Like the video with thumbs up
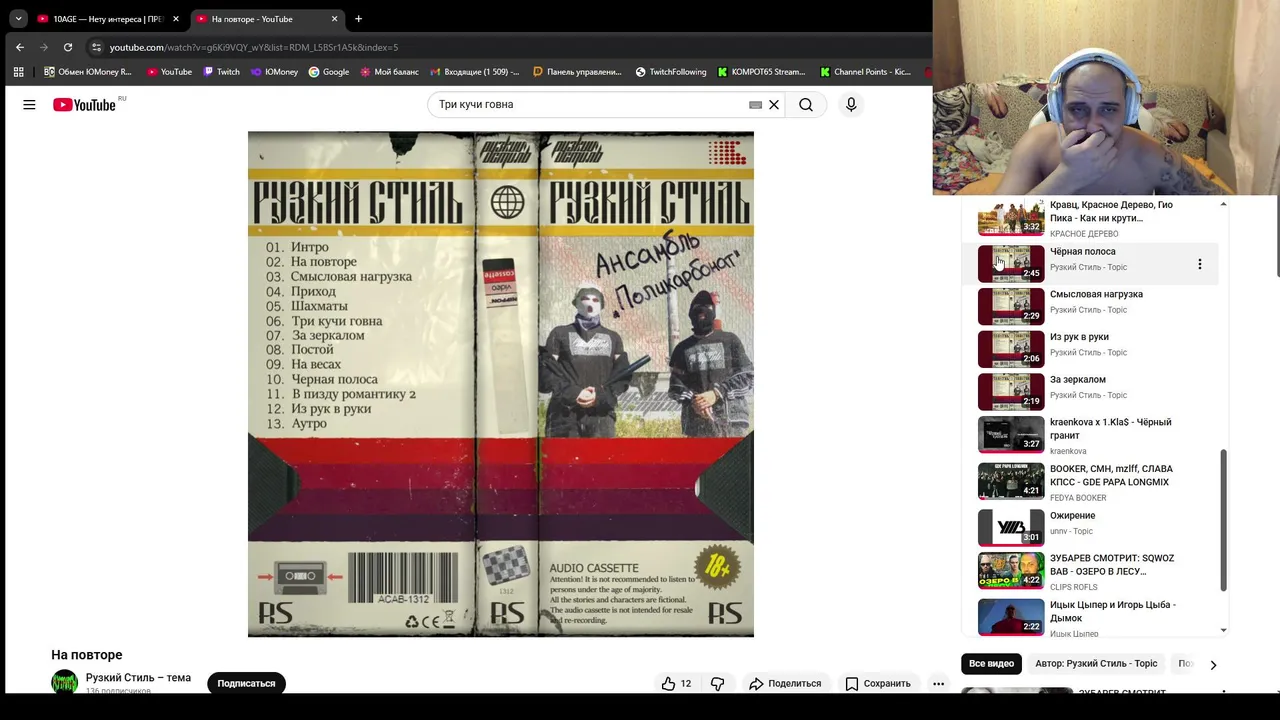 point(676,683)
